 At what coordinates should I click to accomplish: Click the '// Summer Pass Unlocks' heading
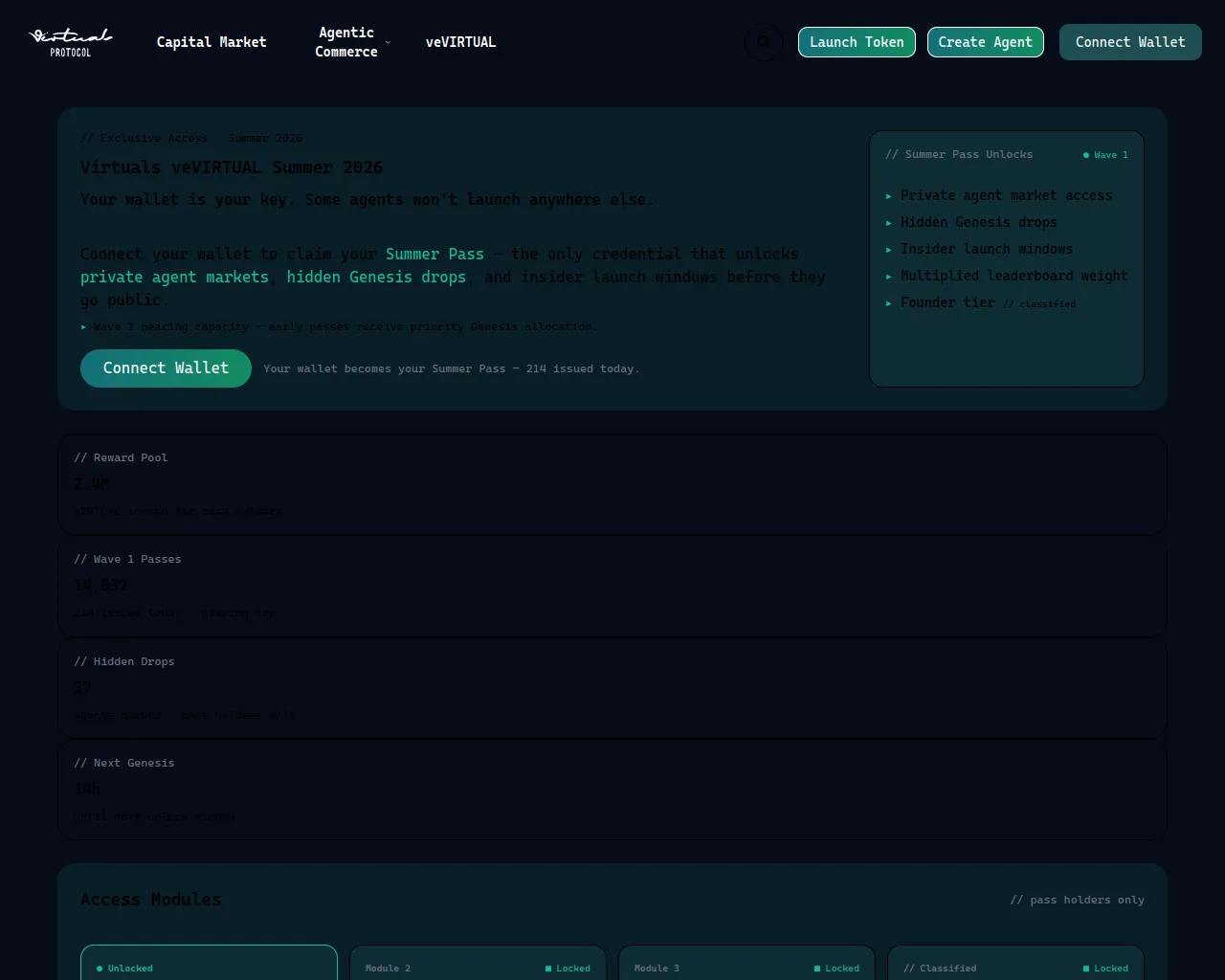point(959,154)
